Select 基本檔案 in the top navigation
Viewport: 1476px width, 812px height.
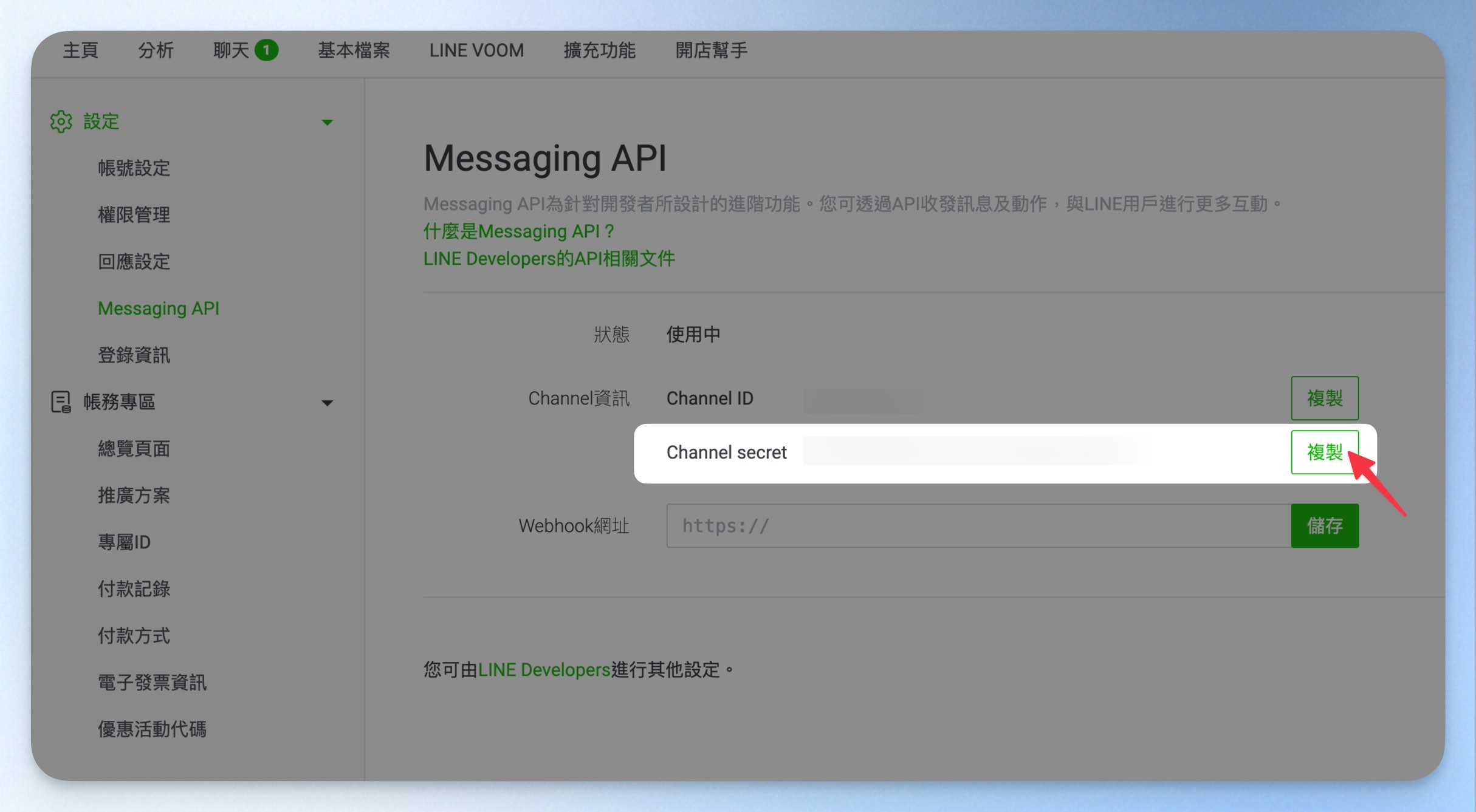354,50
